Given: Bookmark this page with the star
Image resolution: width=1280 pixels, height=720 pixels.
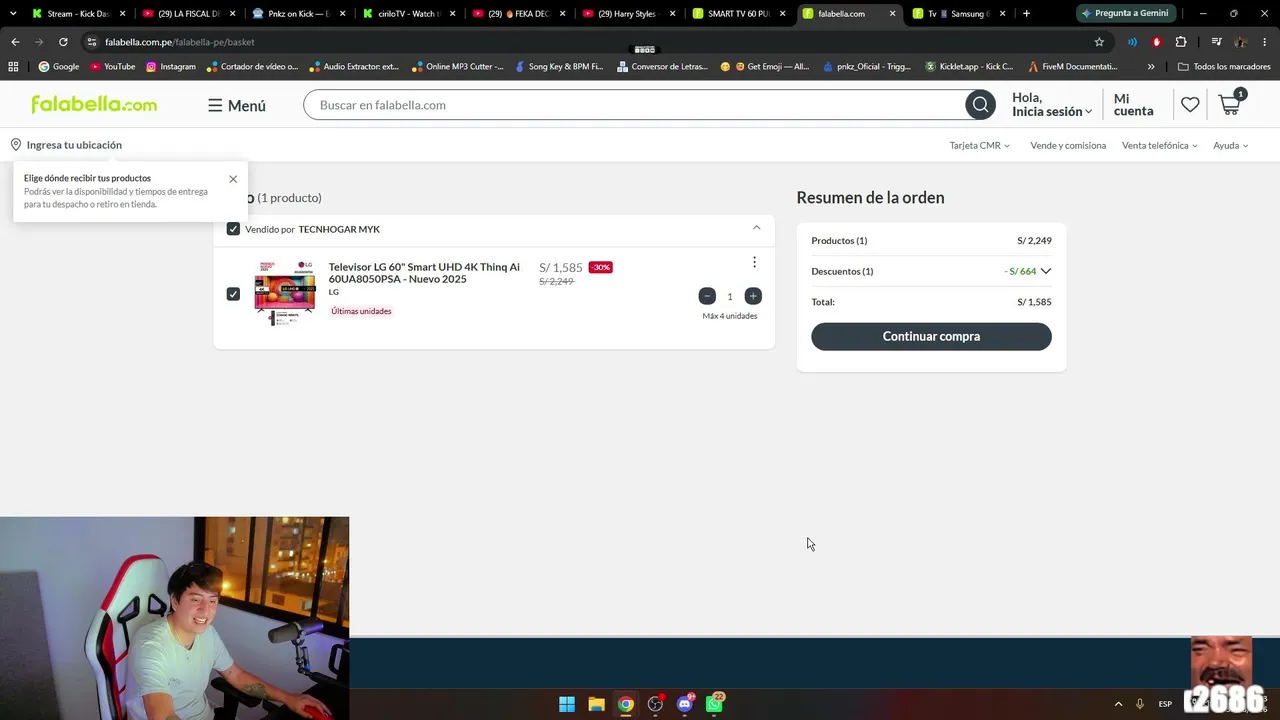Looking at the screenshot, I should click(x=1099, y=42).
